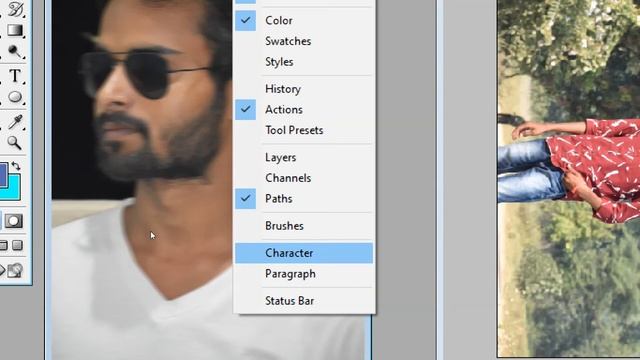Activate the rotated outdoor photo document
Screen dimensions: 640x360
(x=569, y=178)
